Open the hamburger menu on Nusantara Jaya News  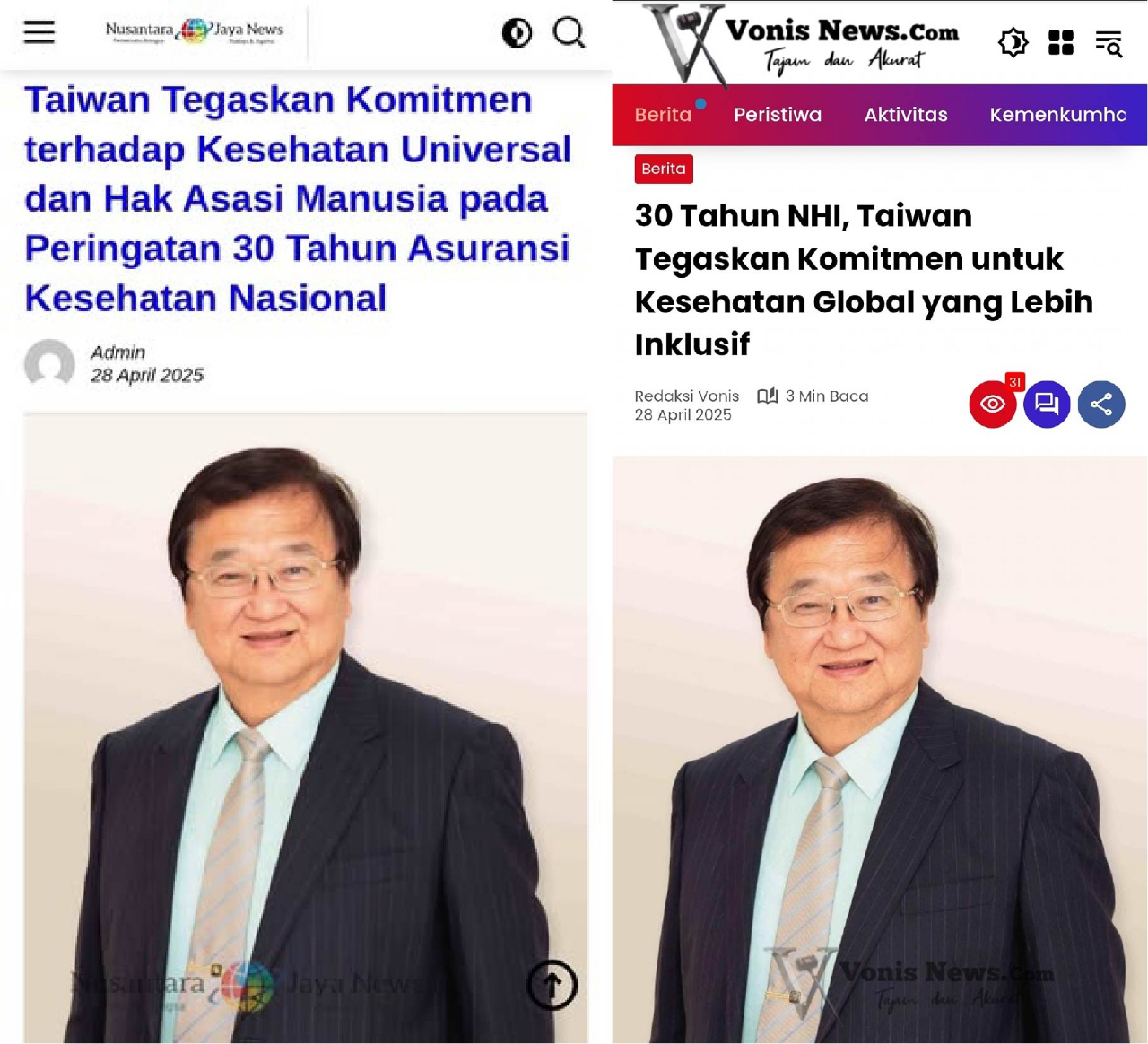[x=39, y=32]
